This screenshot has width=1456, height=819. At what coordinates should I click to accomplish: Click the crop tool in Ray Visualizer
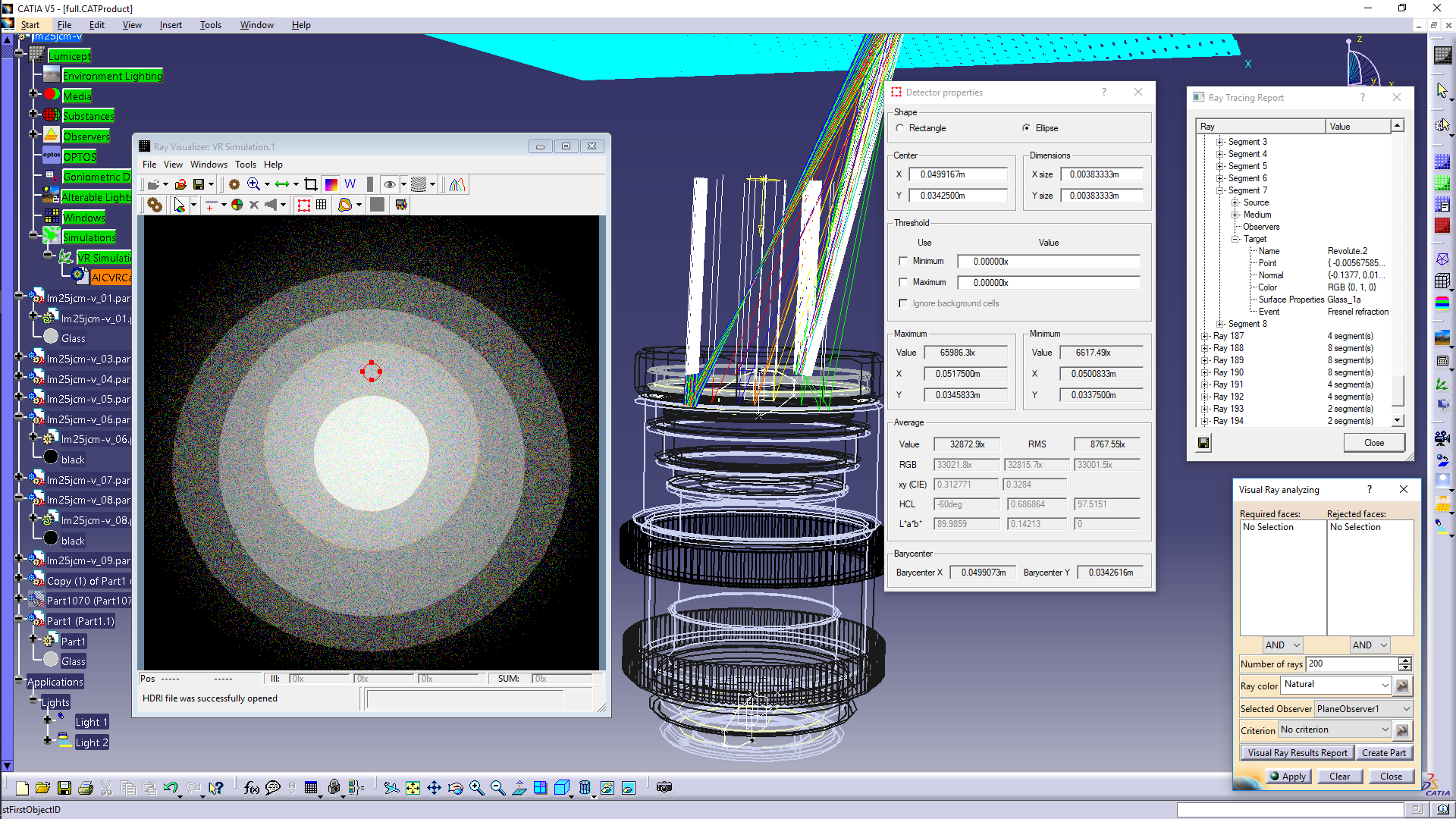[x=310, y=184]
